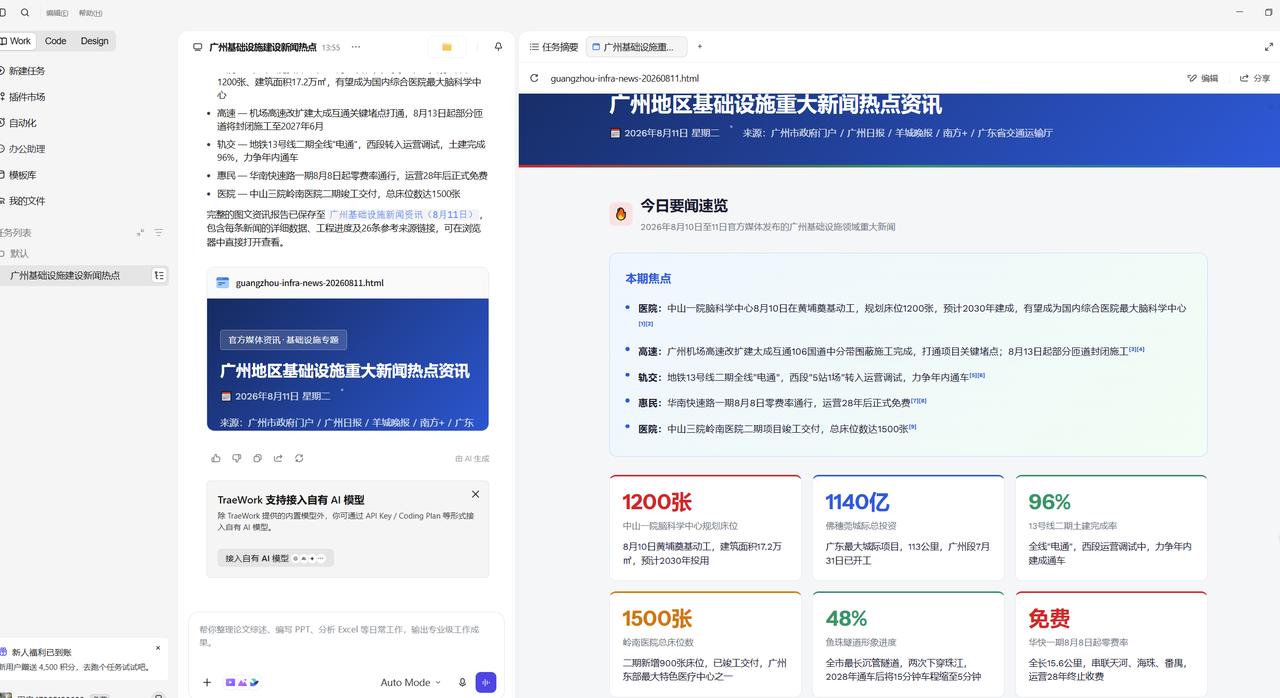Click the 本期焦点 heading
Viewport: 1280px width, 698px height.
coord(648,278)
